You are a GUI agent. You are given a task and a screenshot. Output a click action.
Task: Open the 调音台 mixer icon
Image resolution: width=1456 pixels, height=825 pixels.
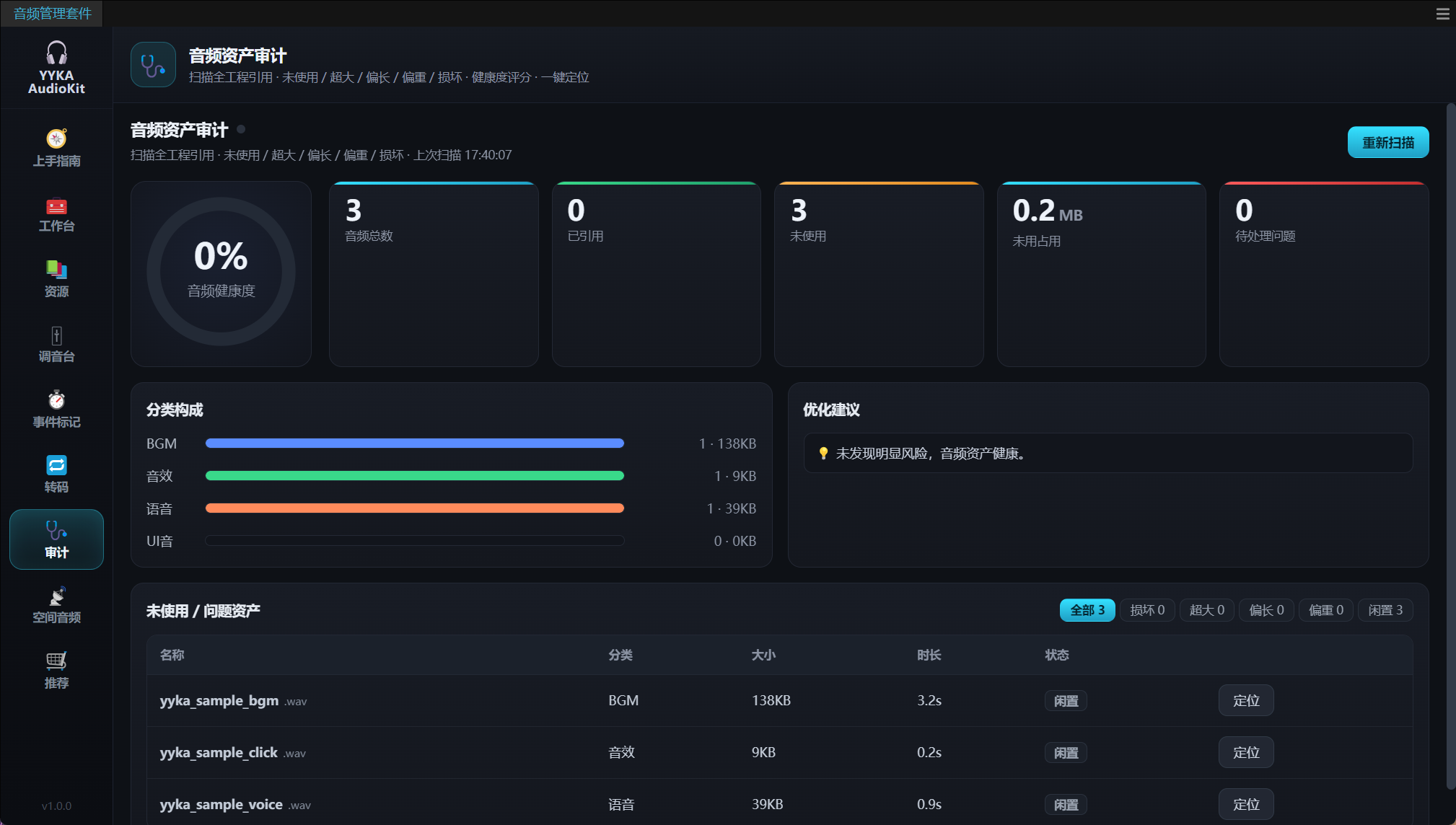click(56, 336)
